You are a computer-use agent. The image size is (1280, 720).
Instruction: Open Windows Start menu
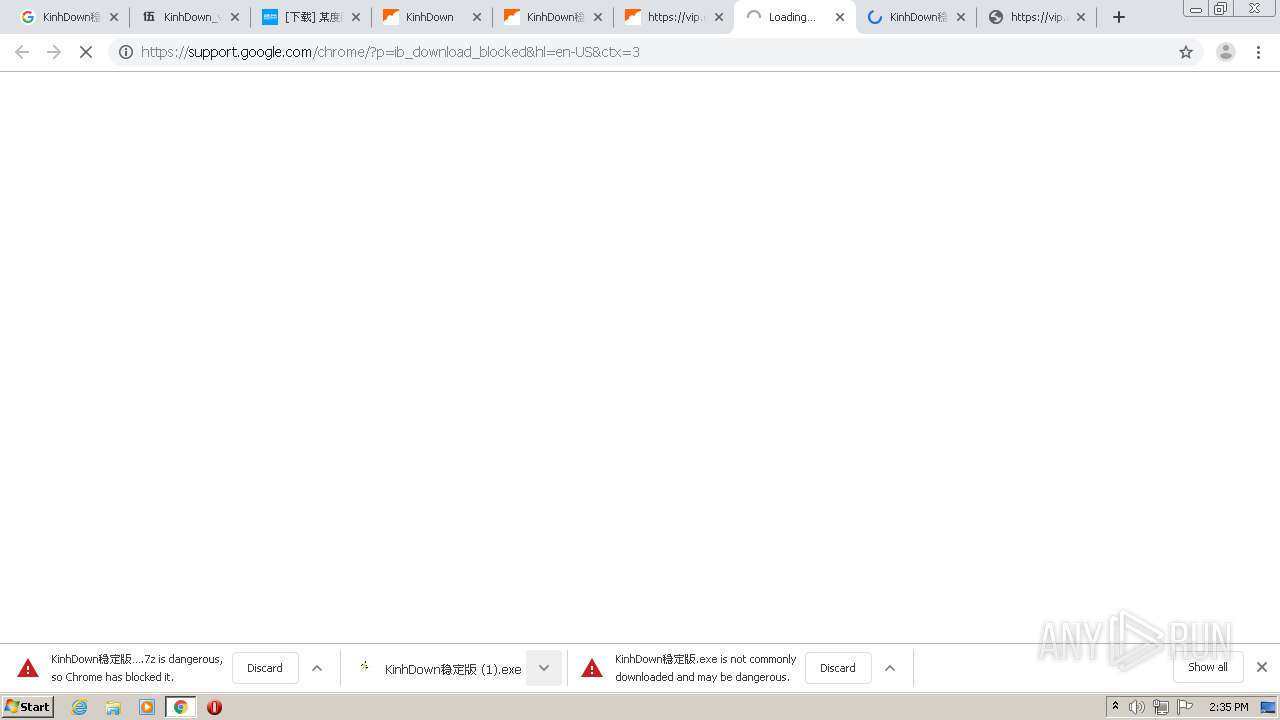(x=28, y=707)
